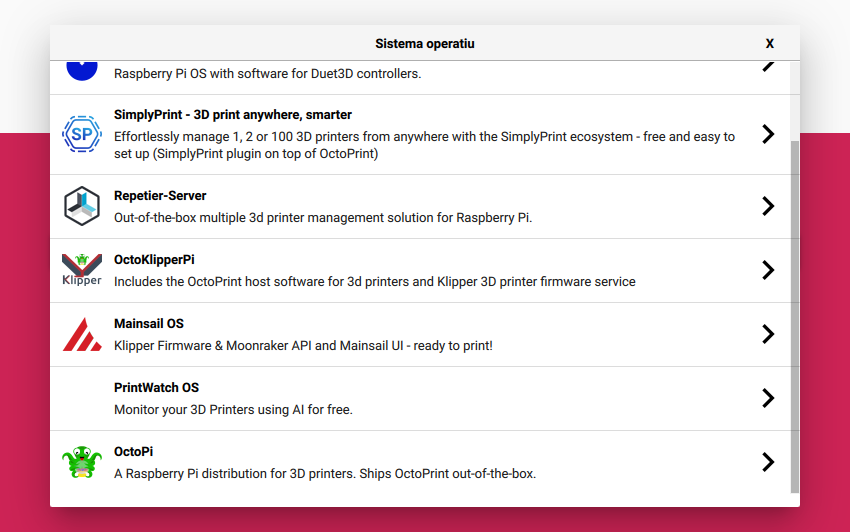Expand Mainsail OS using right arrow
Viewport: 850px width, 532px height.
coord(767,334)
